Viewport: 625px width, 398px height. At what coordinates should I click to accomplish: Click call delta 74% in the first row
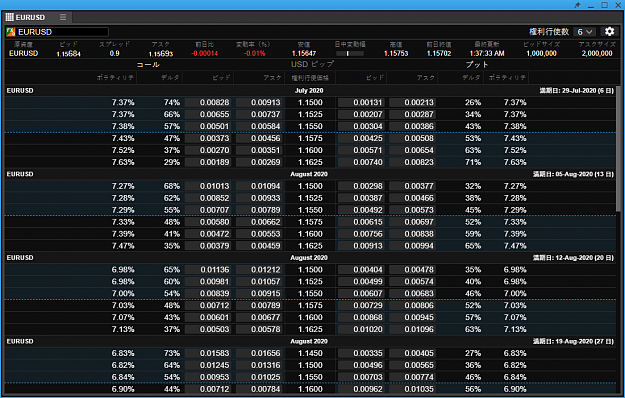coord(172,102)
